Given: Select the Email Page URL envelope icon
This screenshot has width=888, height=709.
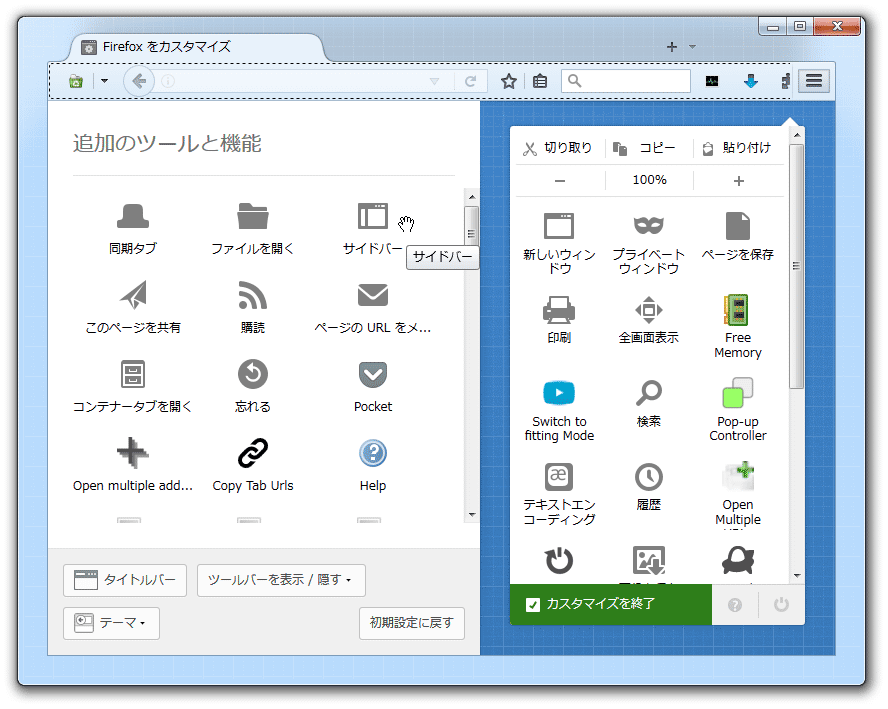Looking at the screenshot, I should point(373,295).
